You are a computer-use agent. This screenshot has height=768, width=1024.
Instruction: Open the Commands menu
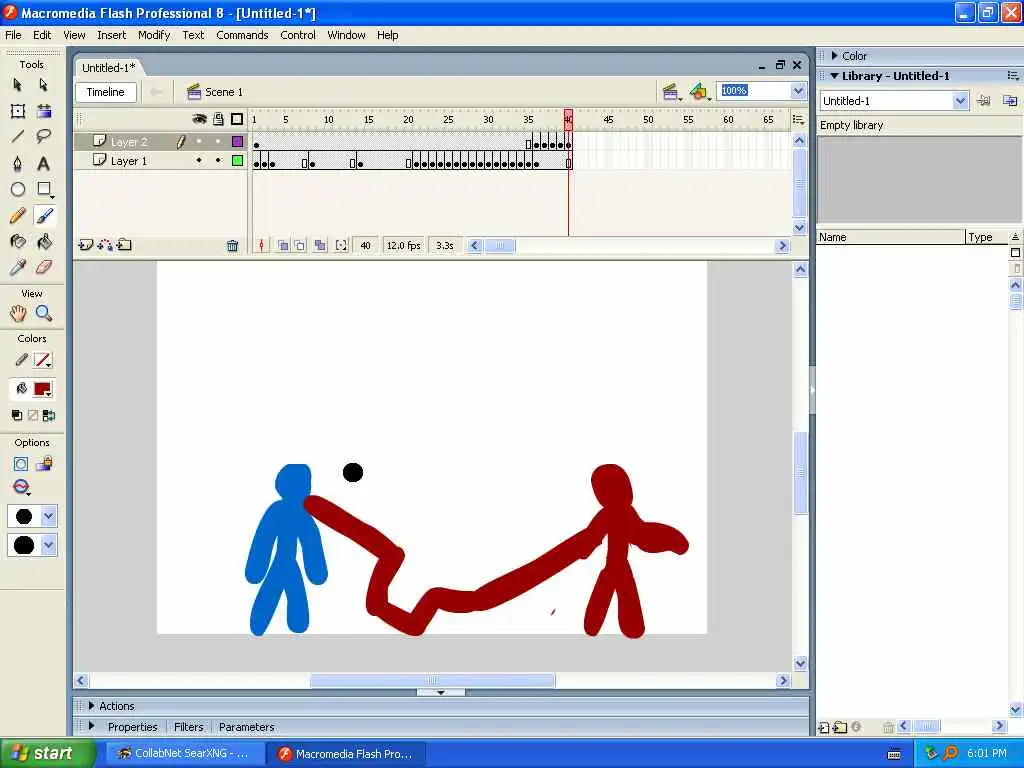point(242,35)
